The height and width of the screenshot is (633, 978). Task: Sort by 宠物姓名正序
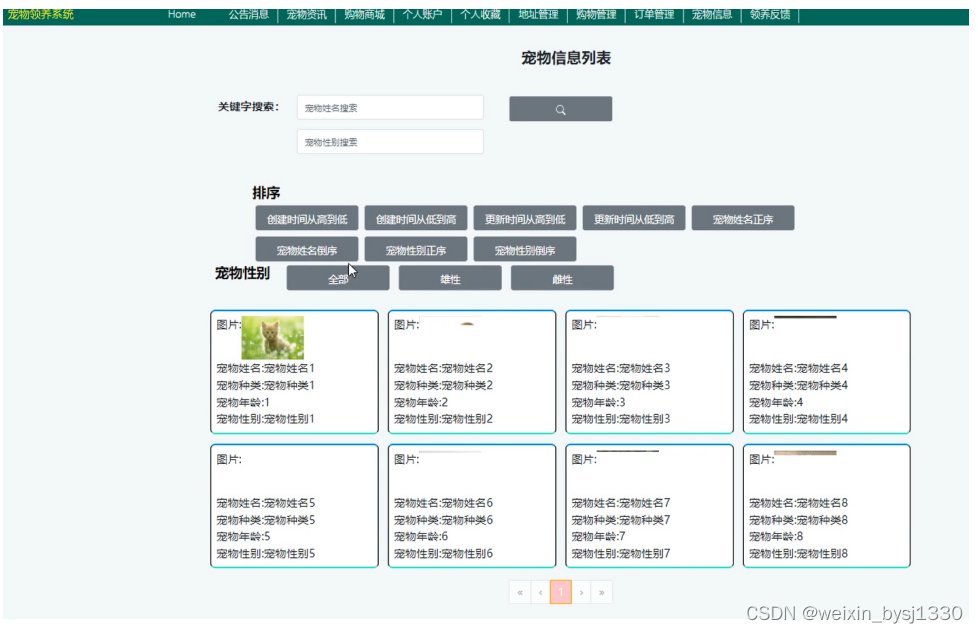(x=743, y=218)
